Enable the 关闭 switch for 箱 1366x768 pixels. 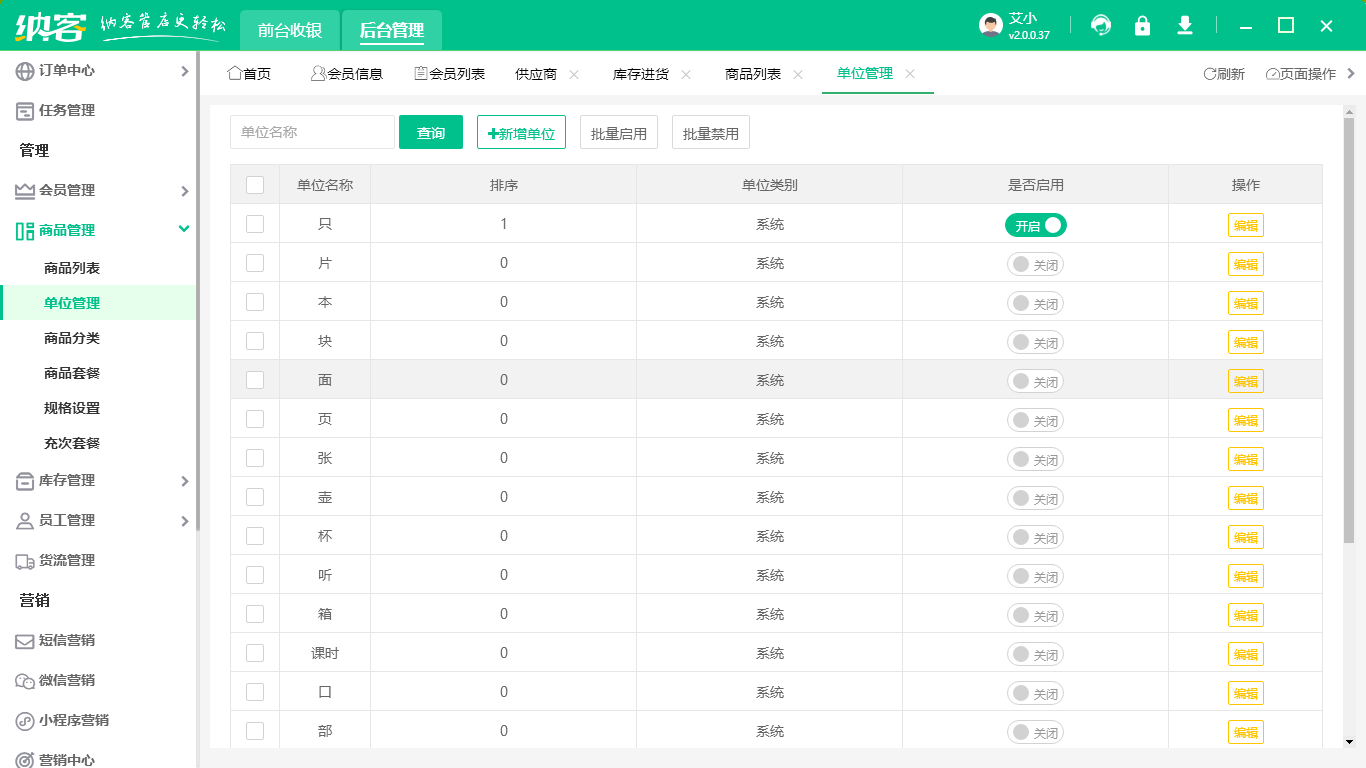[x=1036, y=615]
